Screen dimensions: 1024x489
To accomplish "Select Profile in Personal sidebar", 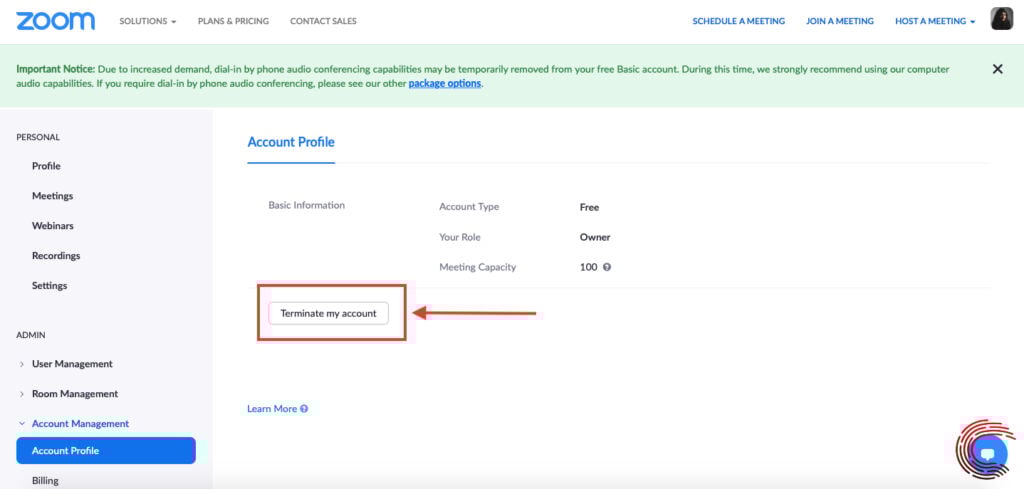I will click(x=46, y=166).
